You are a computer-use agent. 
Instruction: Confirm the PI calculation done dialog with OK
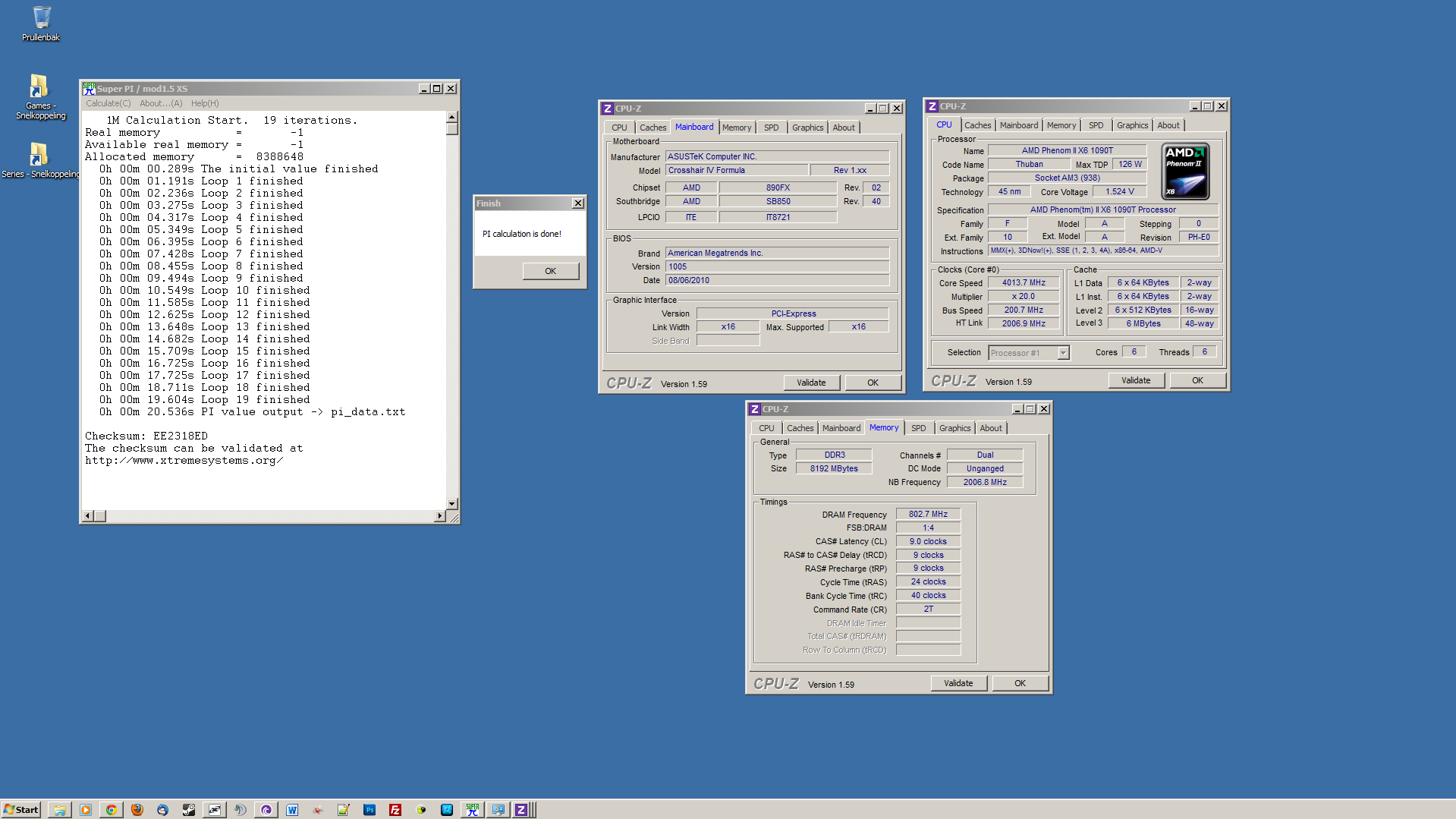550,271
